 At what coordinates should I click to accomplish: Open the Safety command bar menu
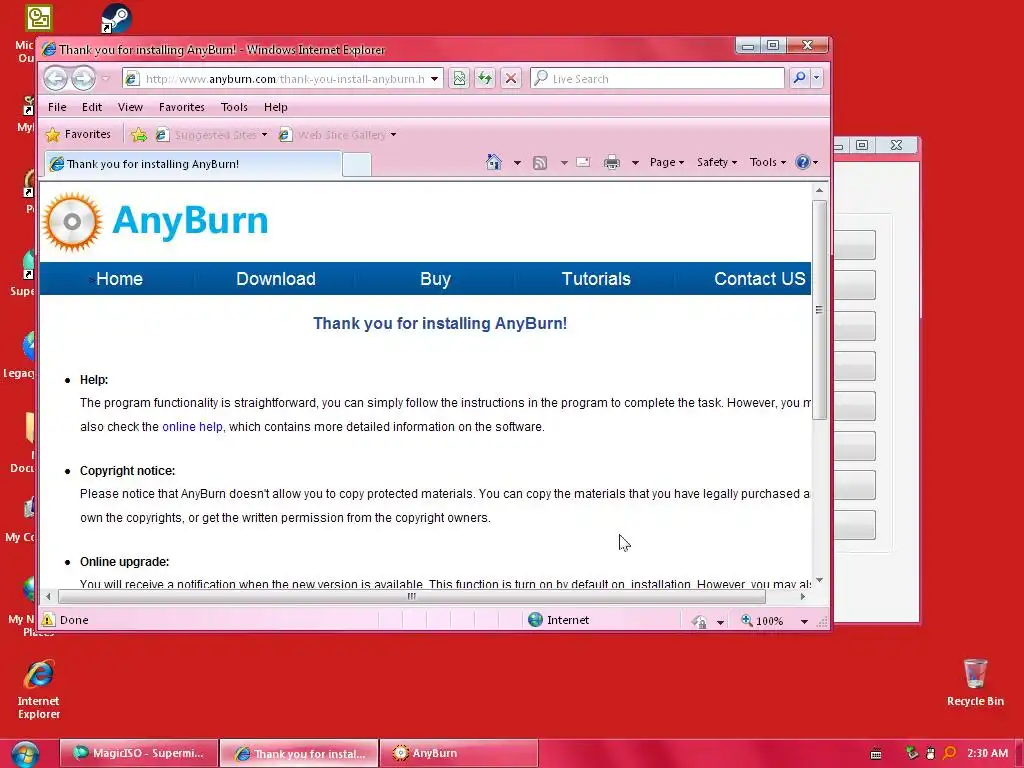pos(716,163)
